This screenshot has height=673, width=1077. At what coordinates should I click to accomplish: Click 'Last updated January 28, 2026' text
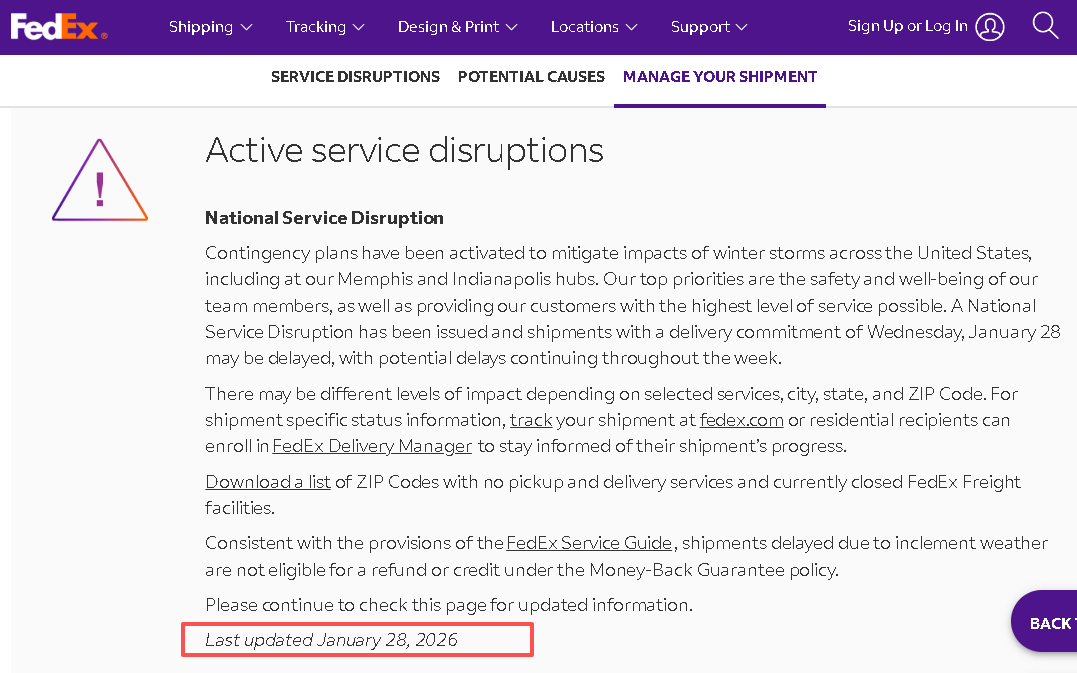pyautogui.click(x=331, y=640)
